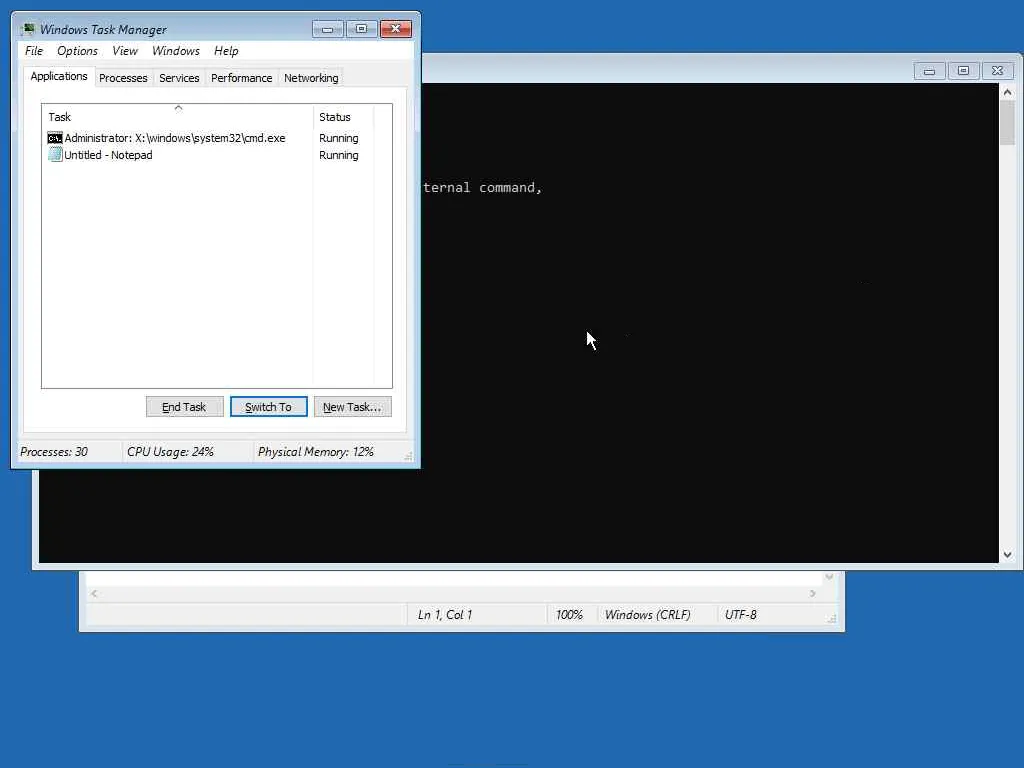Click the Physical Memory: 12% status entry
The image size is (1024, 768).
coord(315,452)
